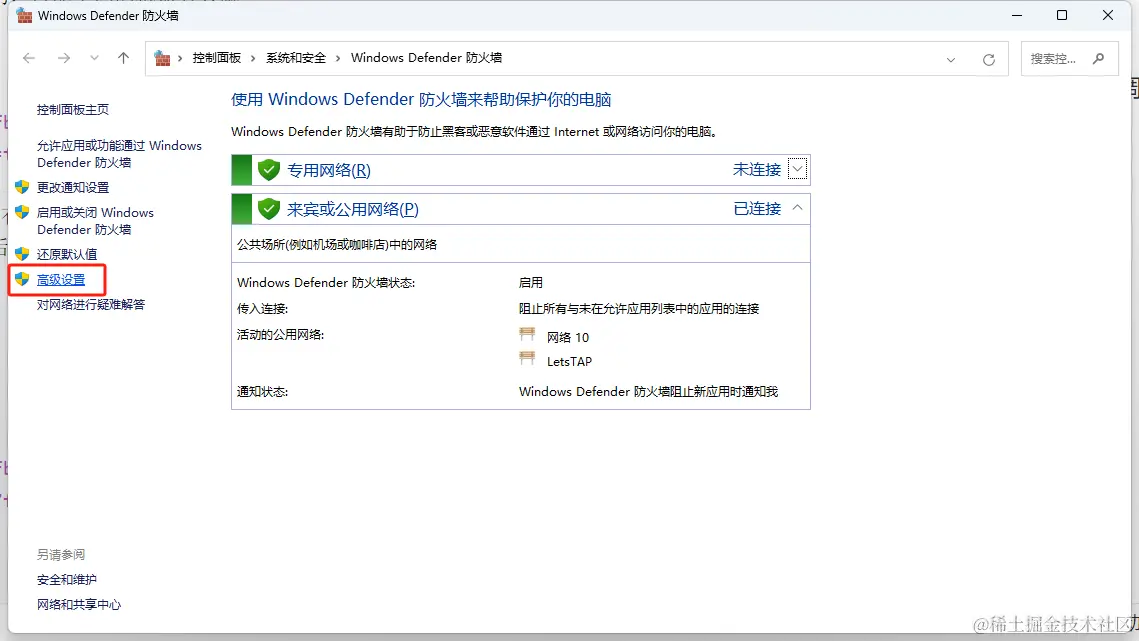Refresh the control panel page
This screenshot has height=641, width=1139.
pos(989,60)
